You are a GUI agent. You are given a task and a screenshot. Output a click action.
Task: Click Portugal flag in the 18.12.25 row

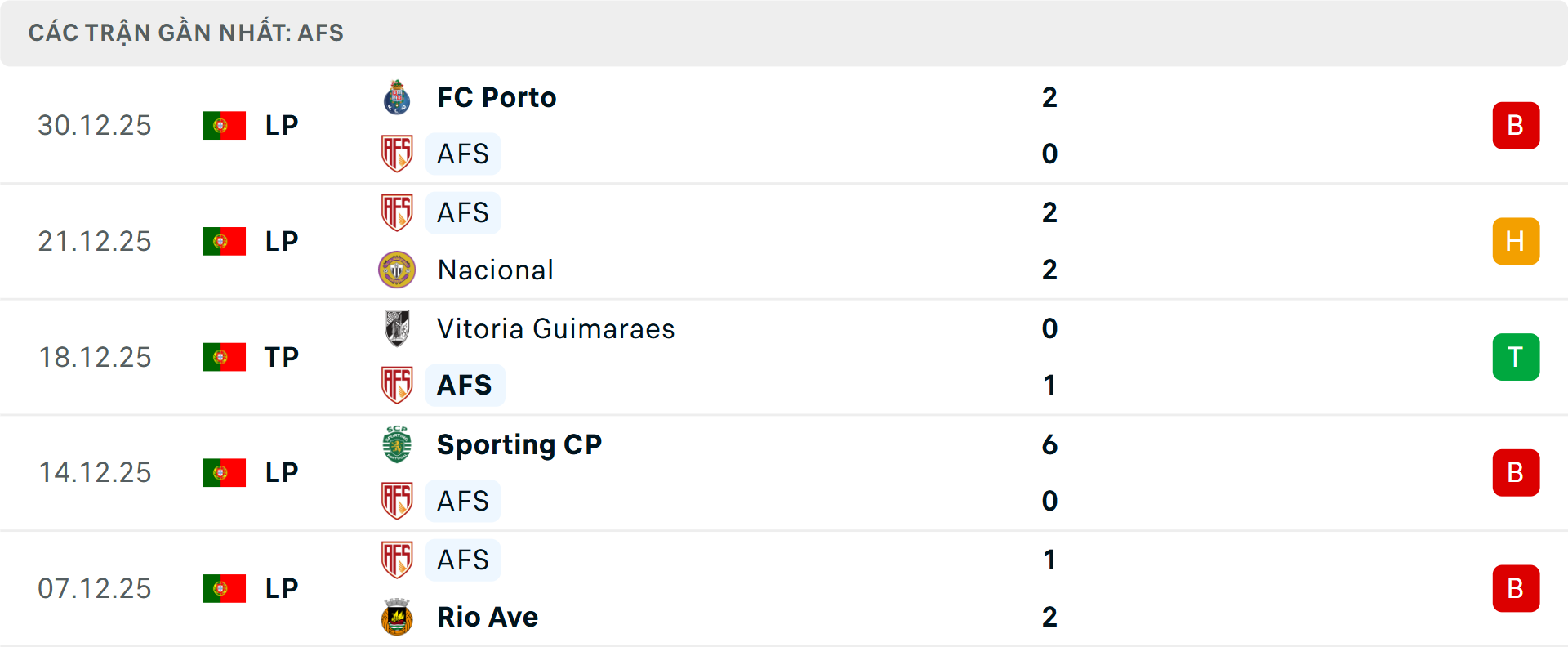pyautogui.click(x=225, y=357)
